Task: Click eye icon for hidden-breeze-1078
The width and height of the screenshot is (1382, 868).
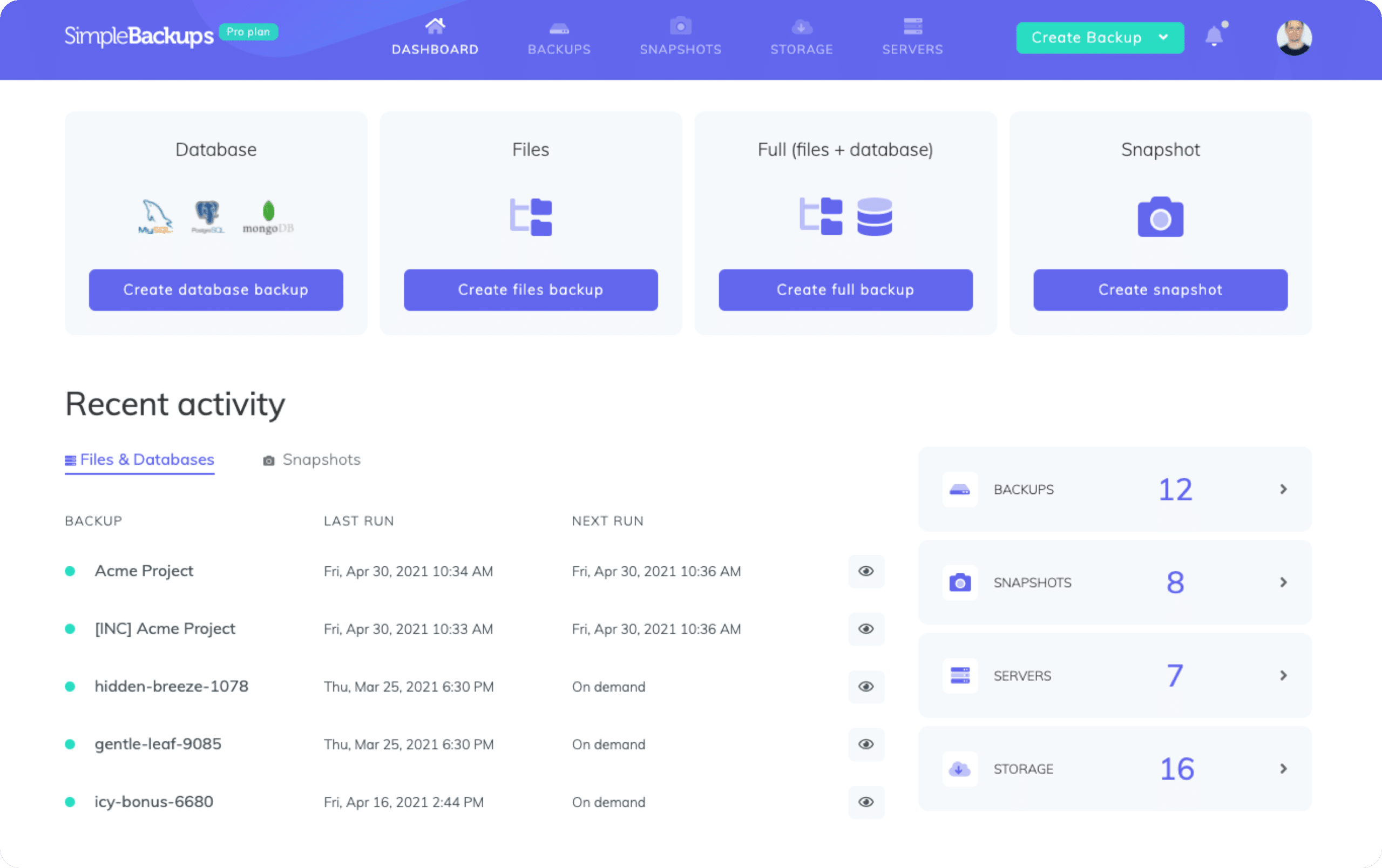Action: point(866,686)
